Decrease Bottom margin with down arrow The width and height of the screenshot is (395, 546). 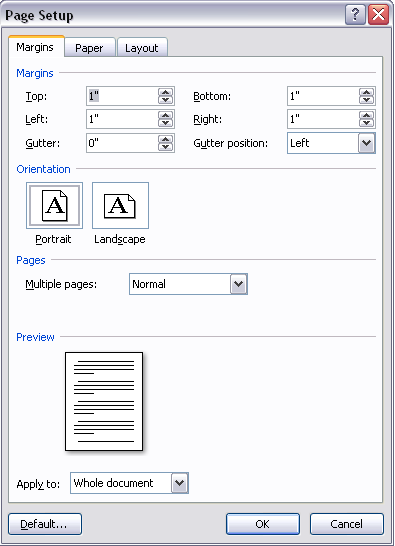[366, 100]
